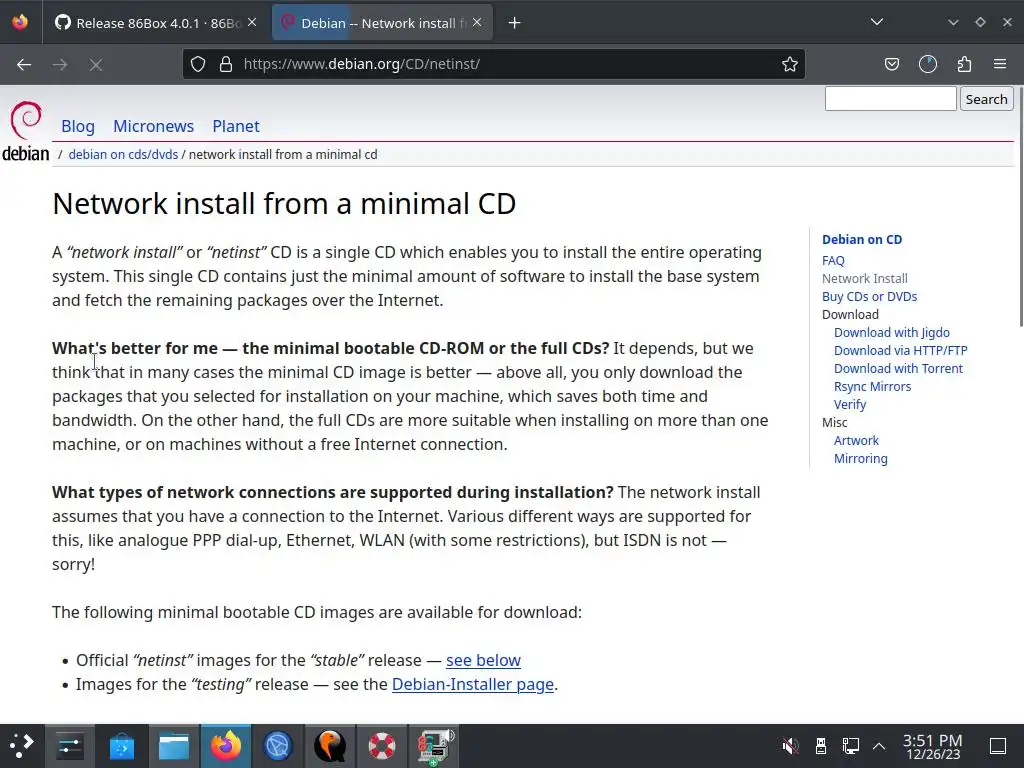Open a new tab with plus
Image resolution: width=1024 pixels, height=768 pixels.
tap(515, 23)
